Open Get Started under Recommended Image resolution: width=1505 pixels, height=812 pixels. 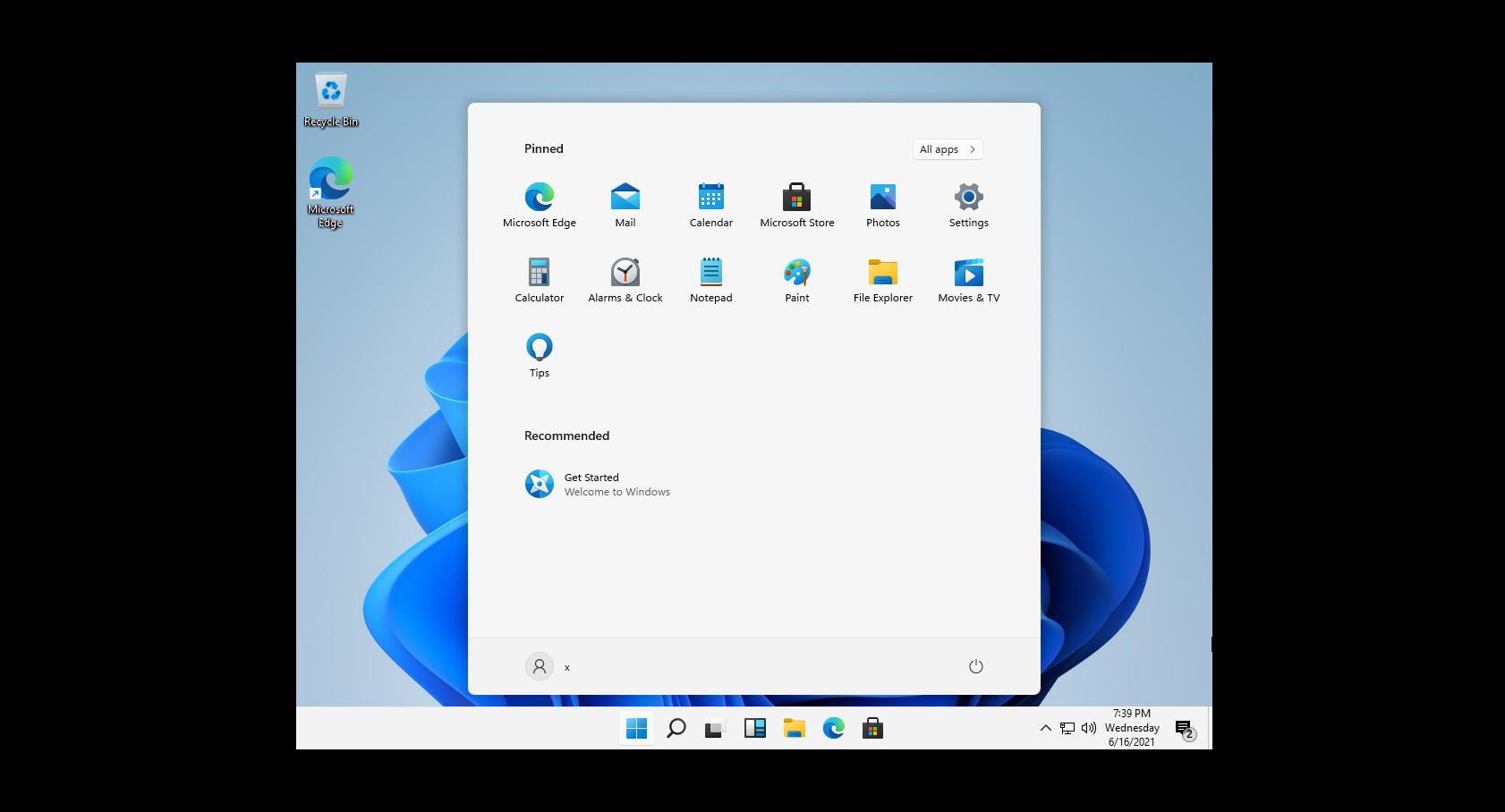pos(597,484)
